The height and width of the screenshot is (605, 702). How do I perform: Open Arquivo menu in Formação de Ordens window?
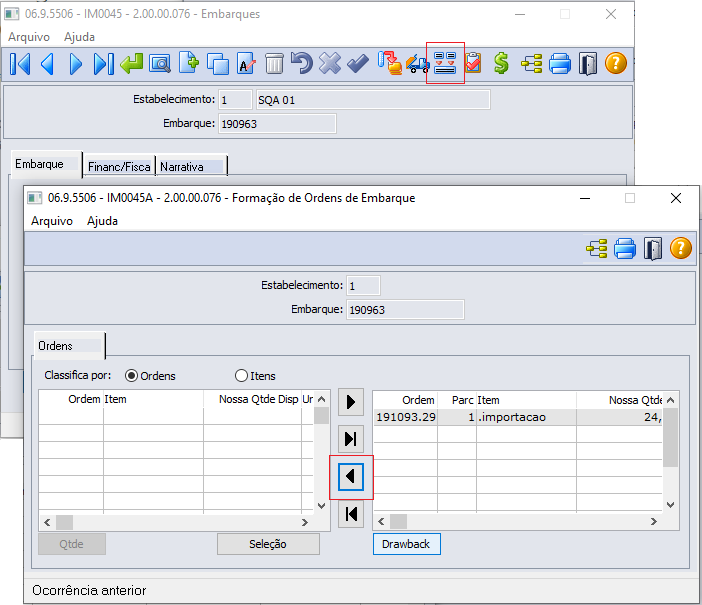(x=52, y=221)
